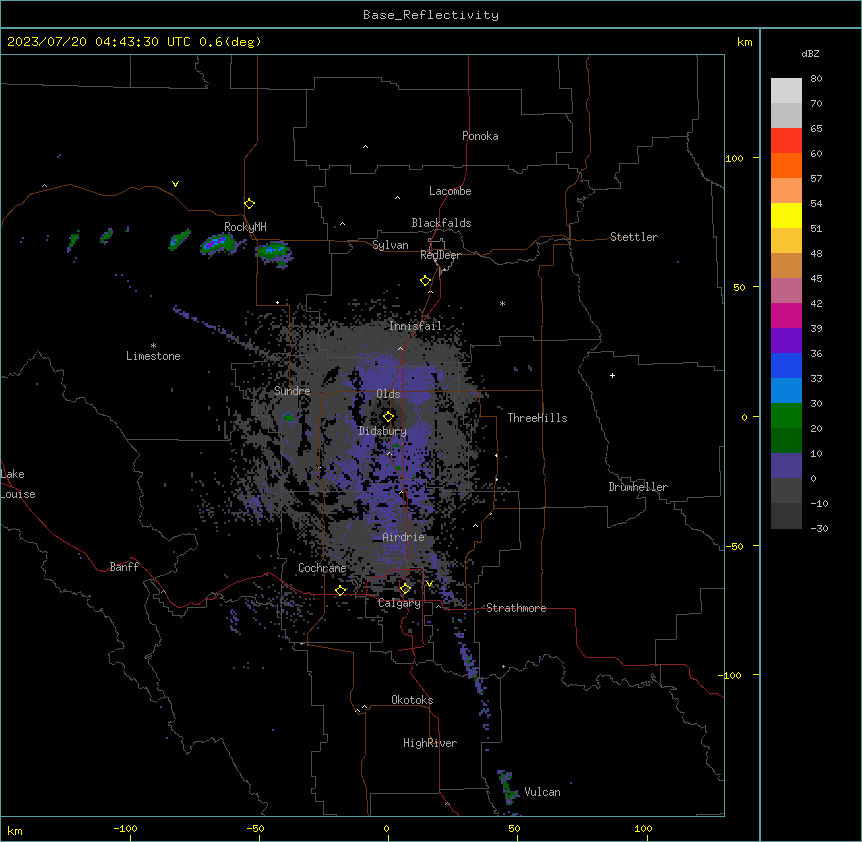
Task: Click the dBZ legend heading
Action: [x=810, y=54]
